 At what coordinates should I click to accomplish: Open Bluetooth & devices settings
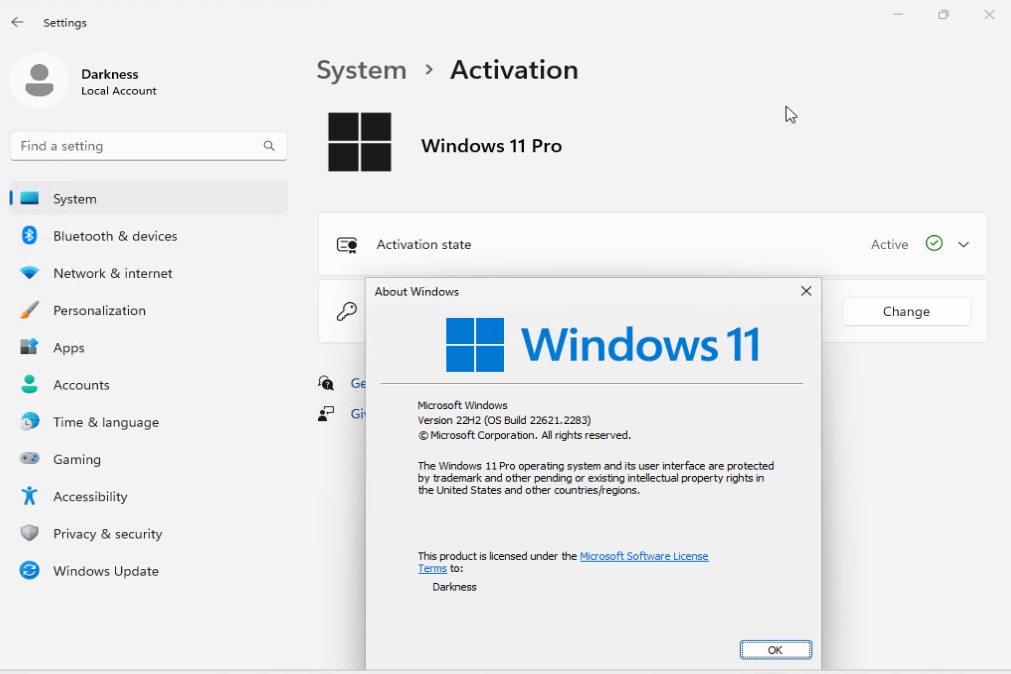(x=149, y=236)
